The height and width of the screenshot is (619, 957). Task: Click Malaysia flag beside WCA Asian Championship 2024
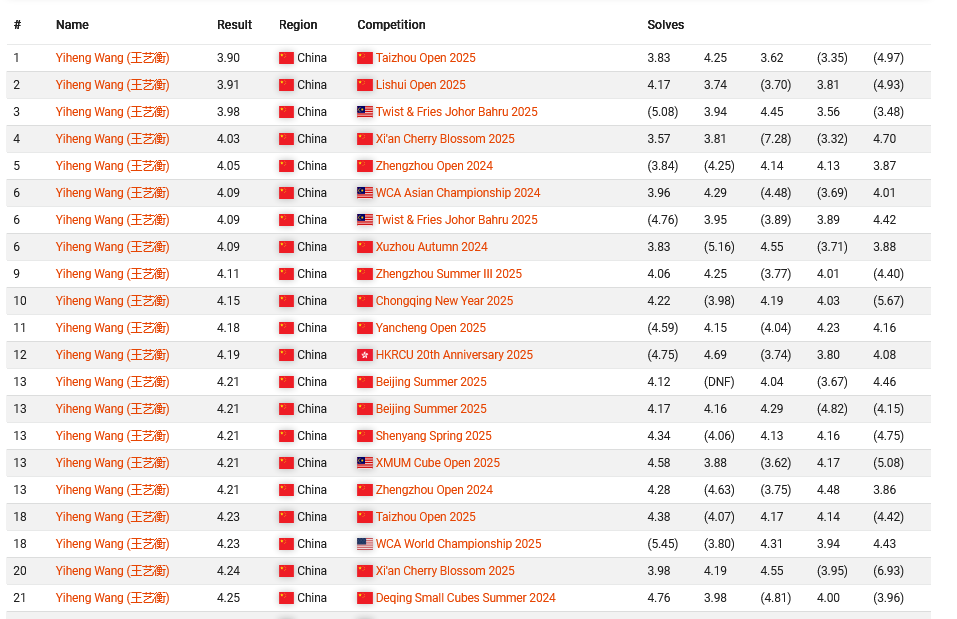(365, 193)
